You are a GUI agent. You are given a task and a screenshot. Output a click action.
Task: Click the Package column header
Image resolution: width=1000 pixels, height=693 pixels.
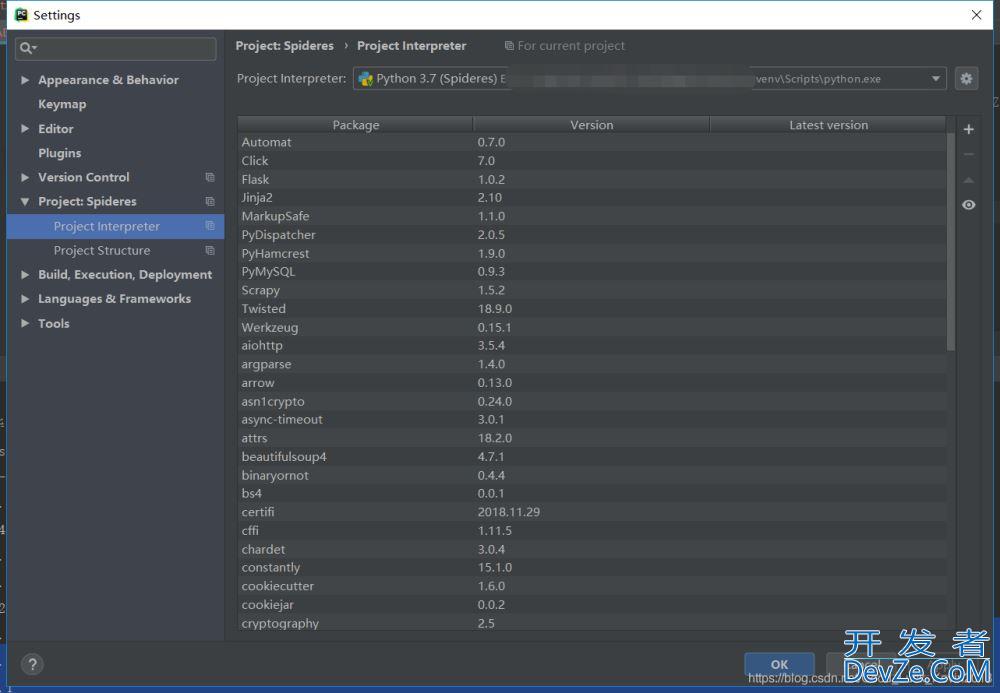(355, 125)
